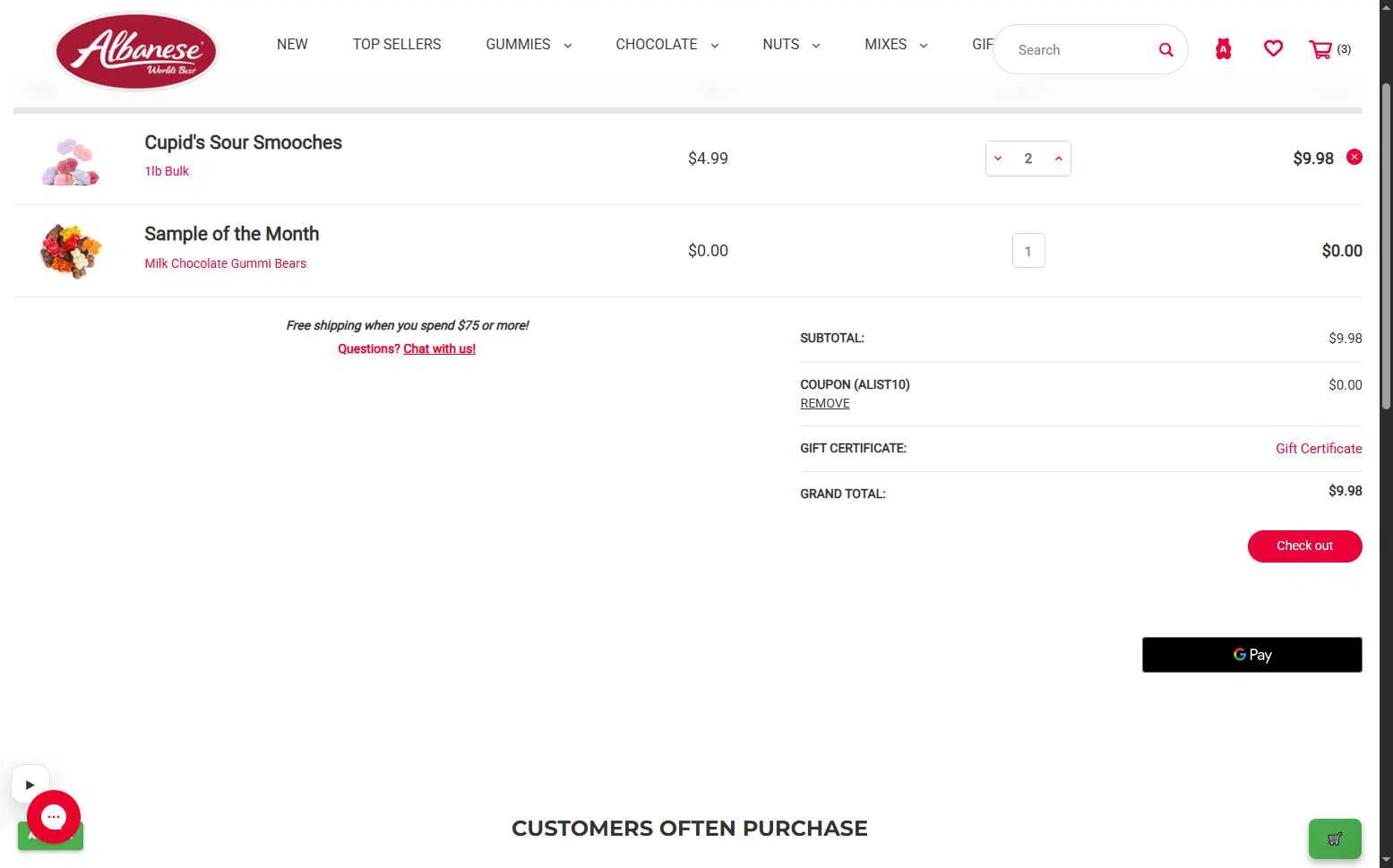
Task: Open the Chat with us link
Action: (x=439, y=348)
